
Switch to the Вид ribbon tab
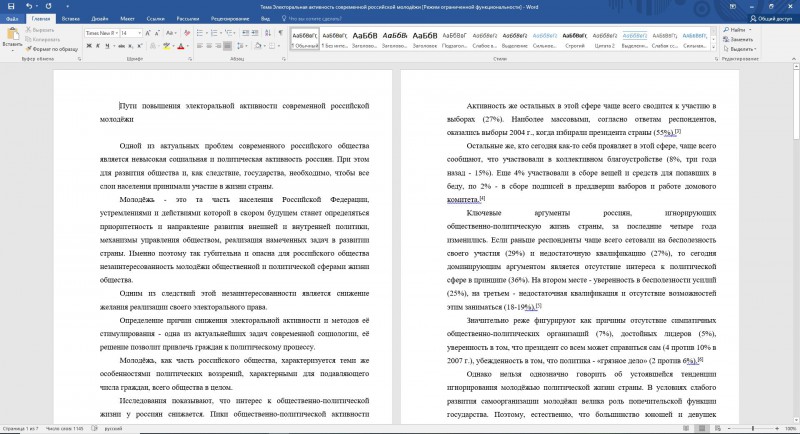pos(265,19)
